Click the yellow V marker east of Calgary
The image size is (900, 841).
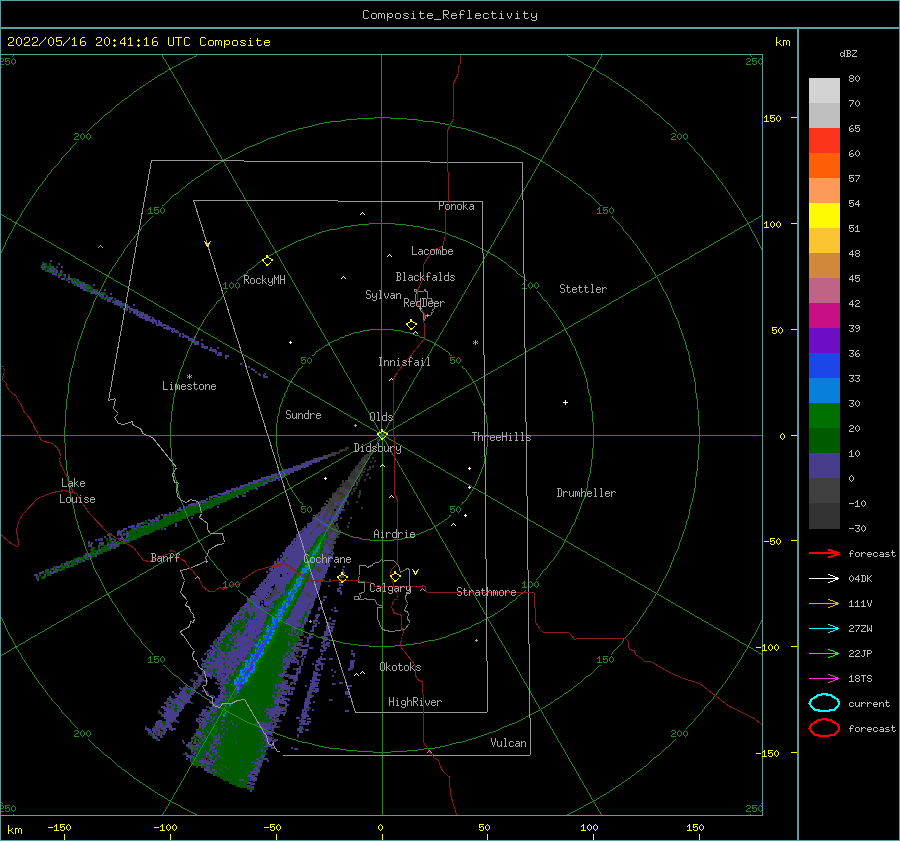tap(416, 572)
